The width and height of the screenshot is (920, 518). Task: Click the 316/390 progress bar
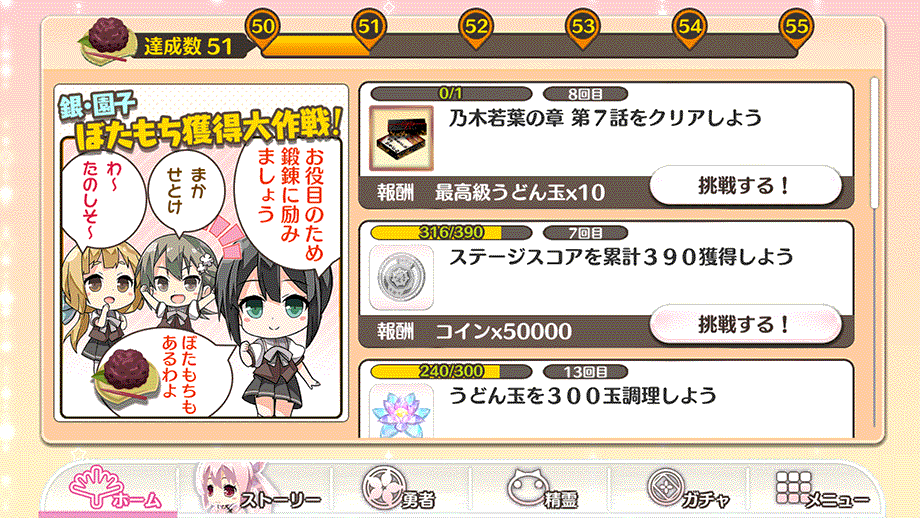451,233
